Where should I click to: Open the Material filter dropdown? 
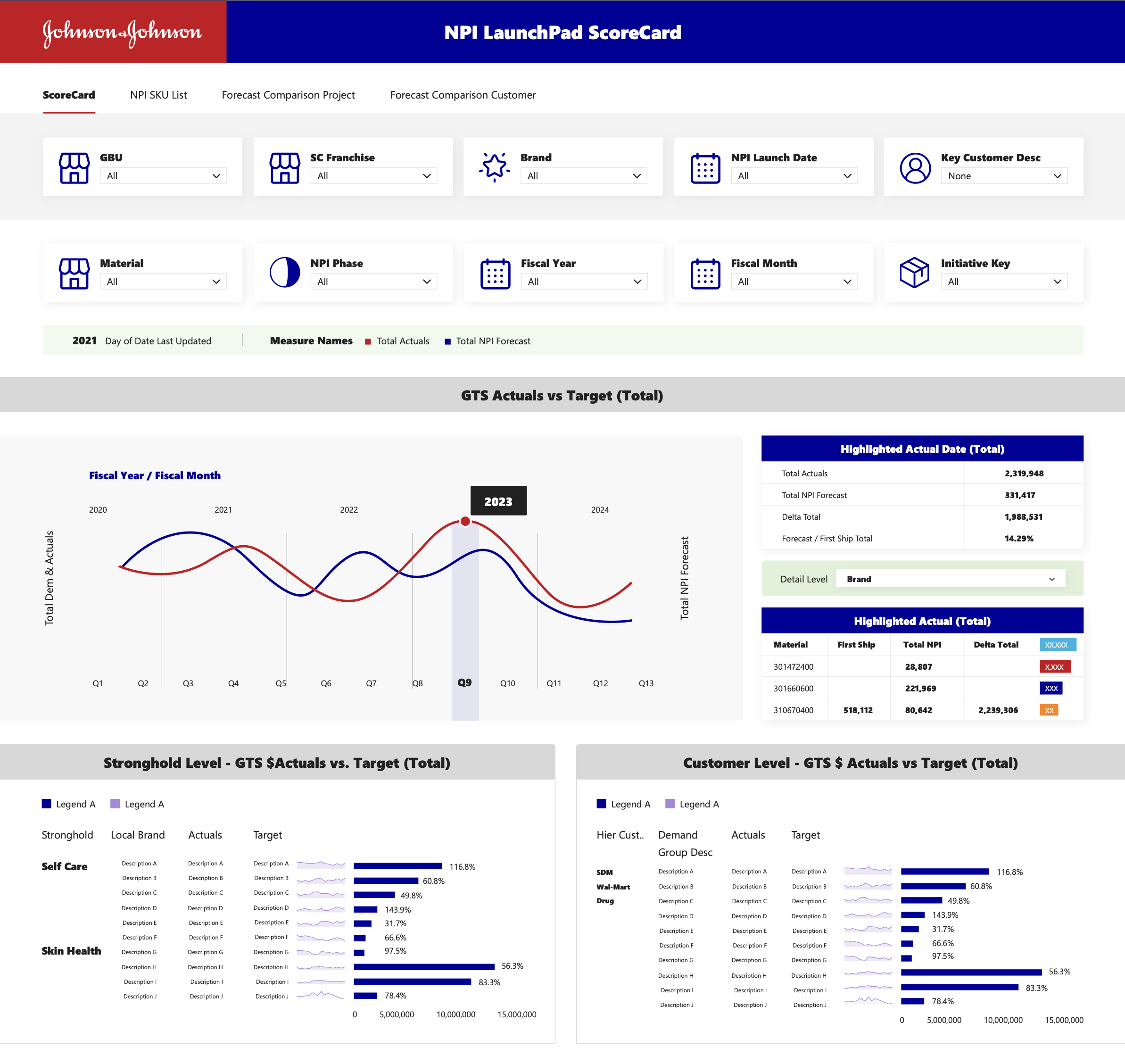click(163, 282)
